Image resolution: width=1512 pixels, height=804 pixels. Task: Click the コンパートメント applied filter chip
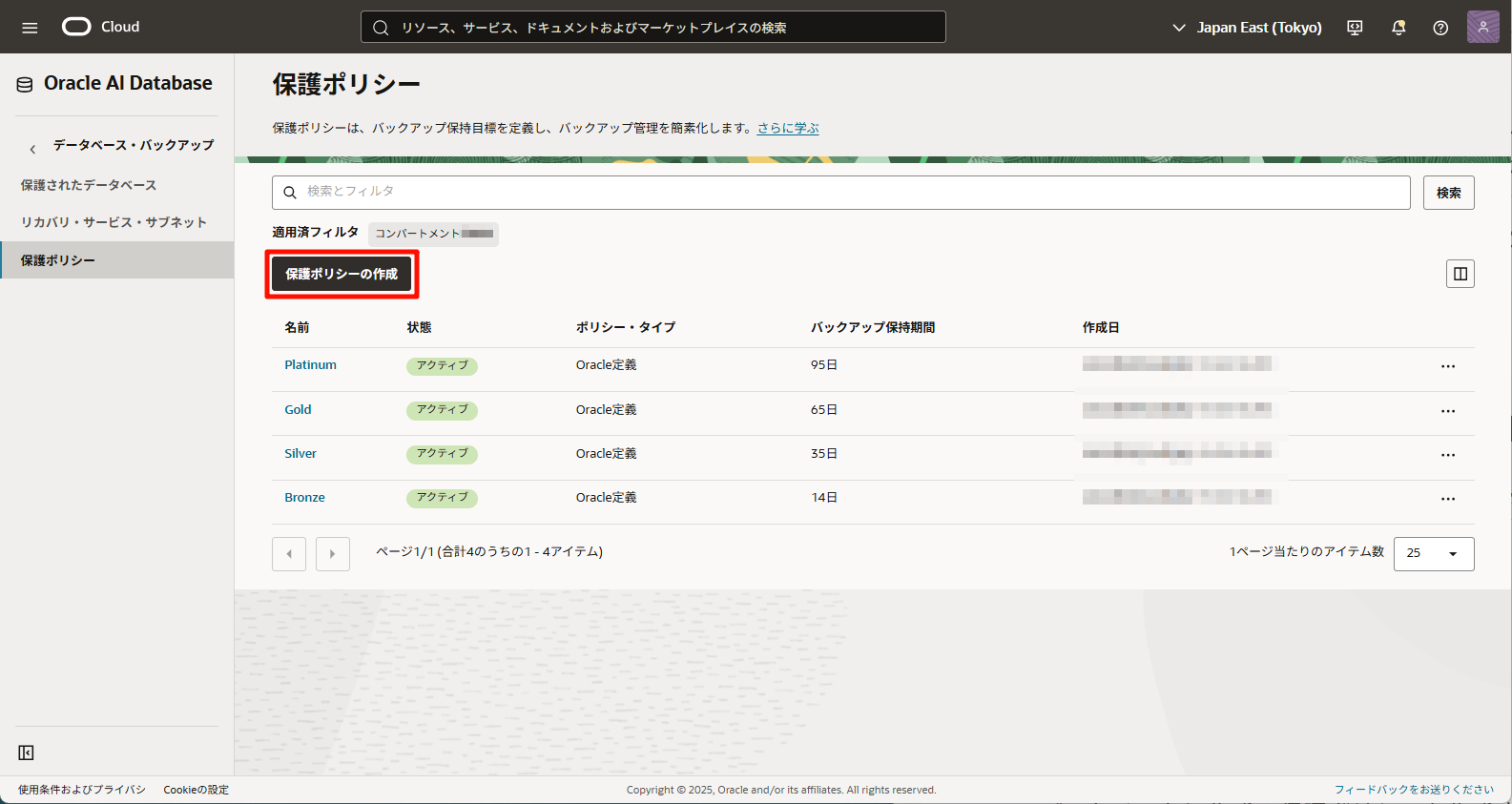pos(433,234)
